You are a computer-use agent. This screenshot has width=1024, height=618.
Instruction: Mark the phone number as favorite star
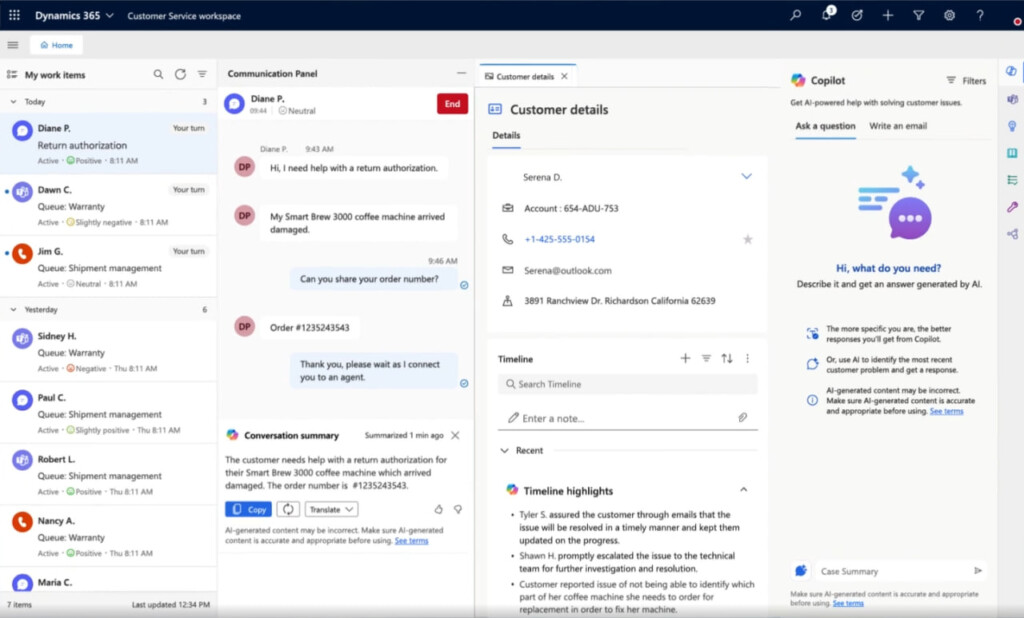point(748,239)
